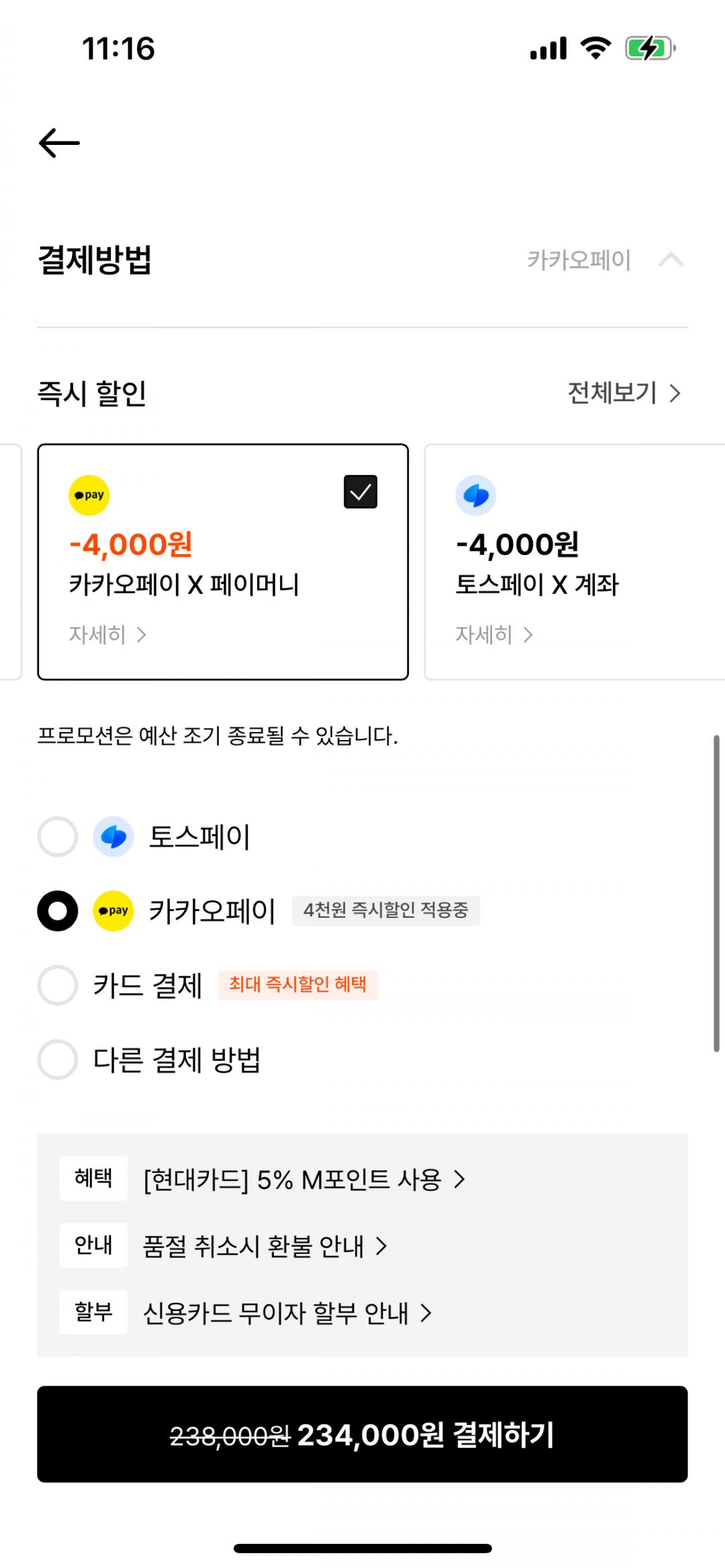Image resolution: width=725 pixels, height=1568 pixels.
Task: Tap the KakaoPay icon beside 카카오페이 option
Action: (113, 910)
